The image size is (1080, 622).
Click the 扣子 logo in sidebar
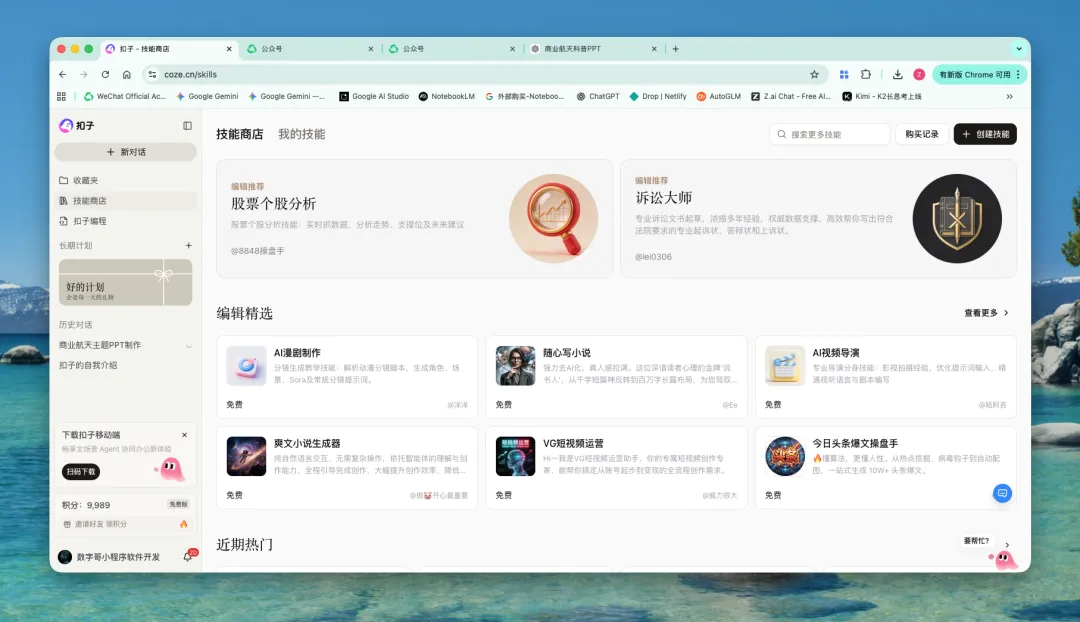(76, 125)
